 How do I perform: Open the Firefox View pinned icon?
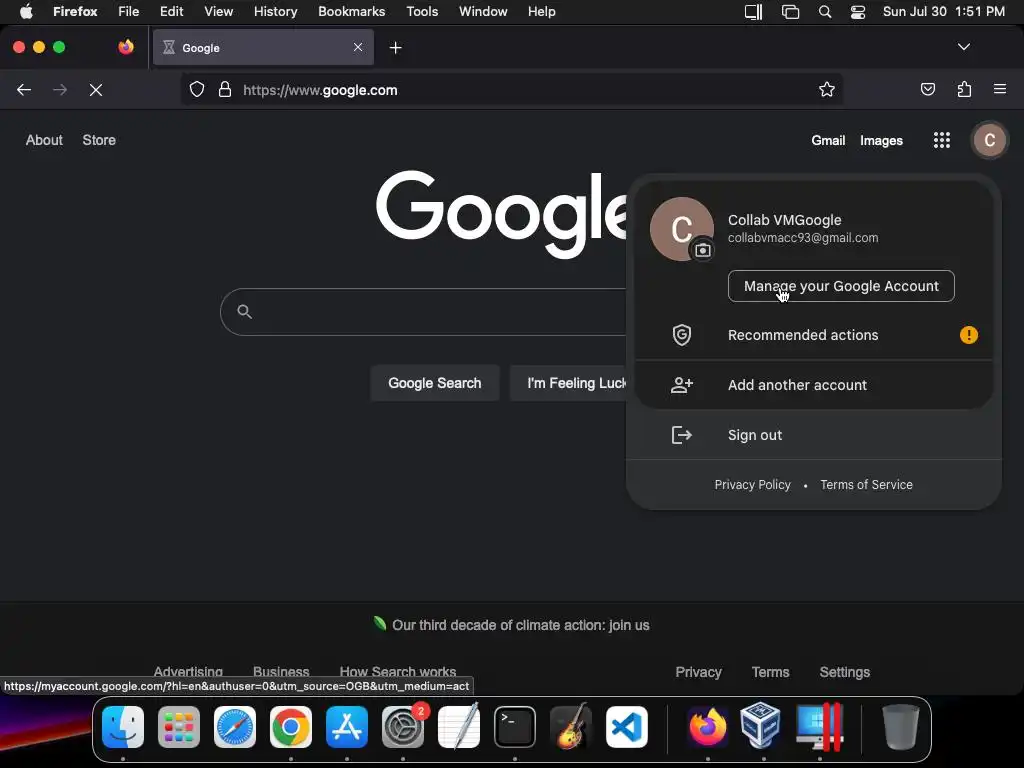click(126, 47)
